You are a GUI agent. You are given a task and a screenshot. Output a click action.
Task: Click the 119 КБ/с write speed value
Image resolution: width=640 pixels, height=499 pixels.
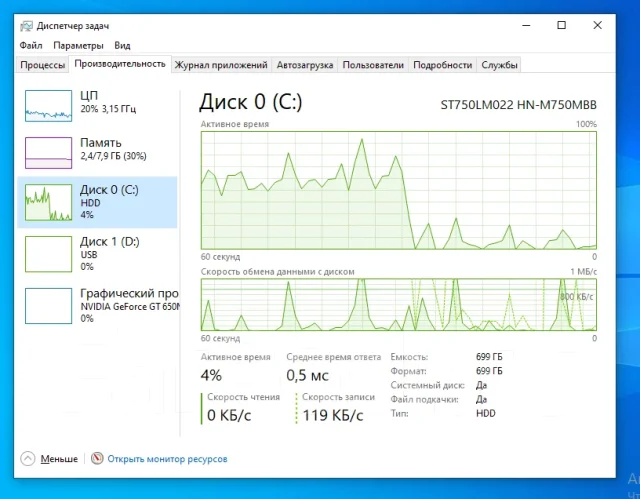333,415
